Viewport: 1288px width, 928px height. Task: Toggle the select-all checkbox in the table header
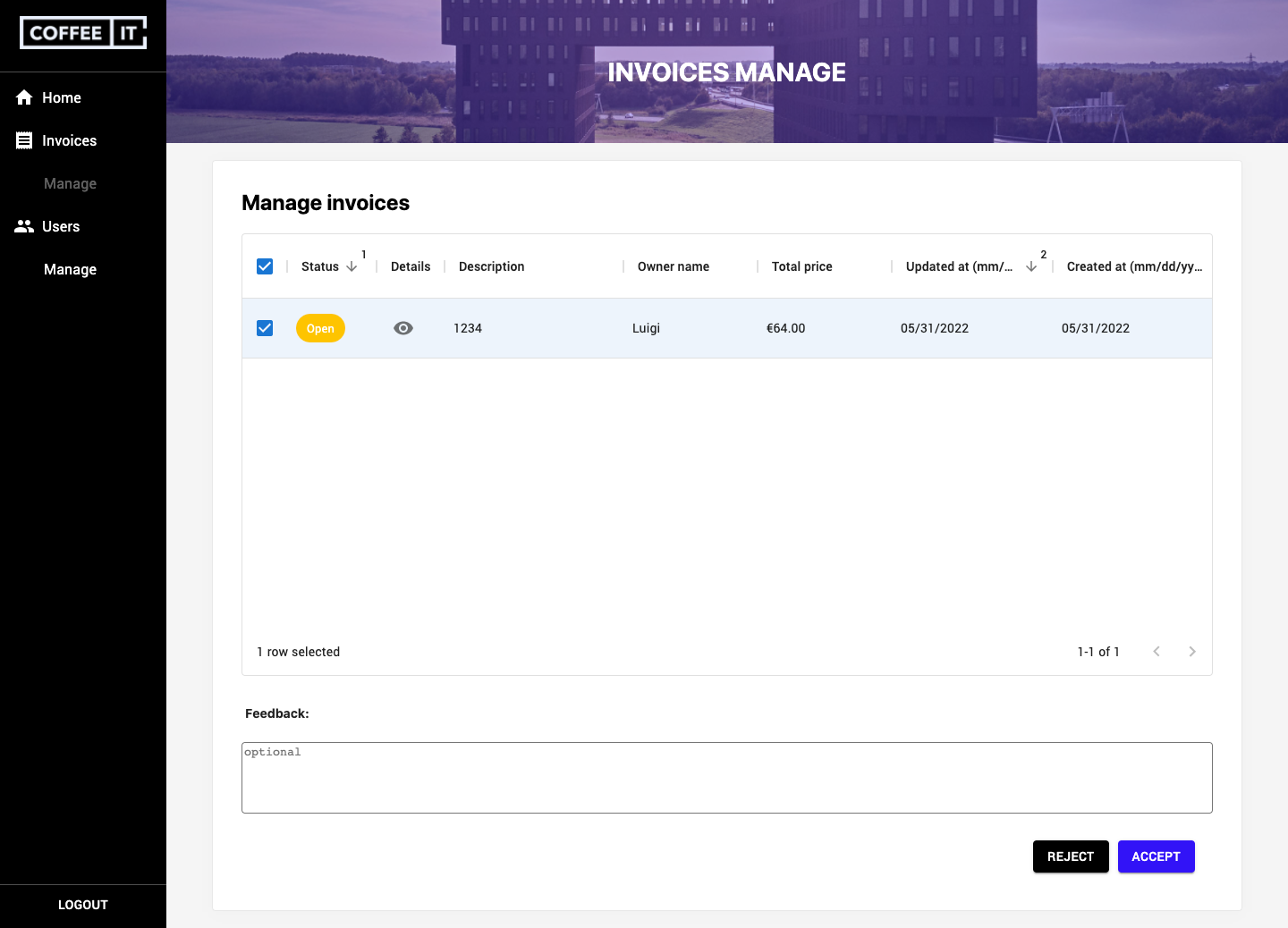point(265,266)
